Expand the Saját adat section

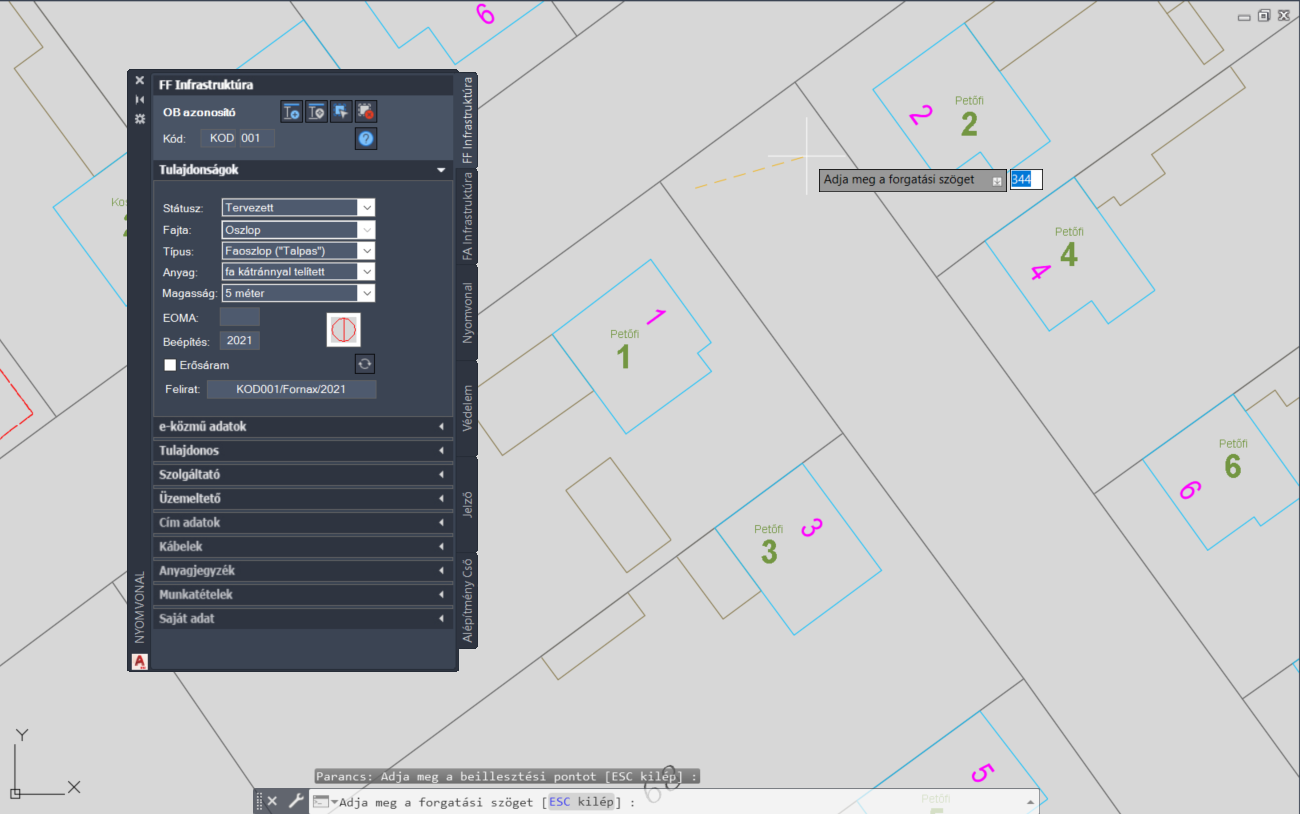click(302, 619)
